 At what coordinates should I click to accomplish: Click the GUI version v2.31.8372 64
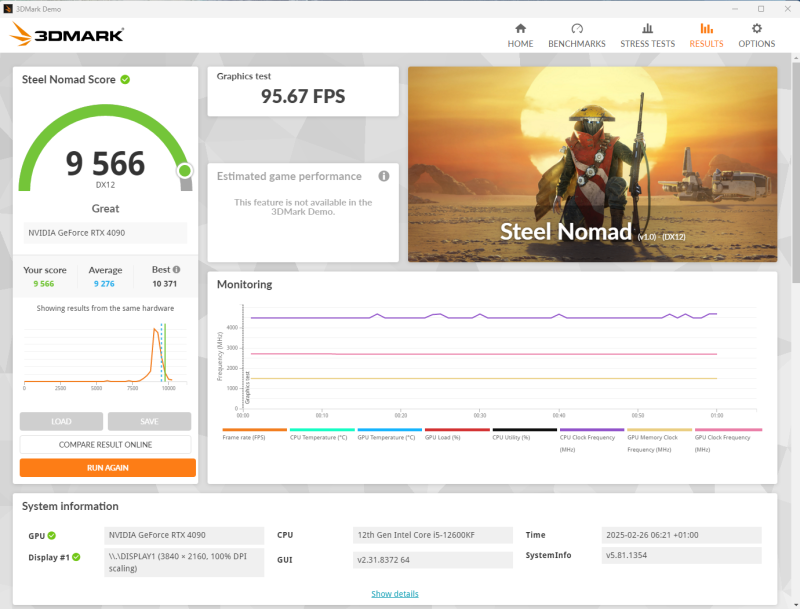[x=433, y=560]
